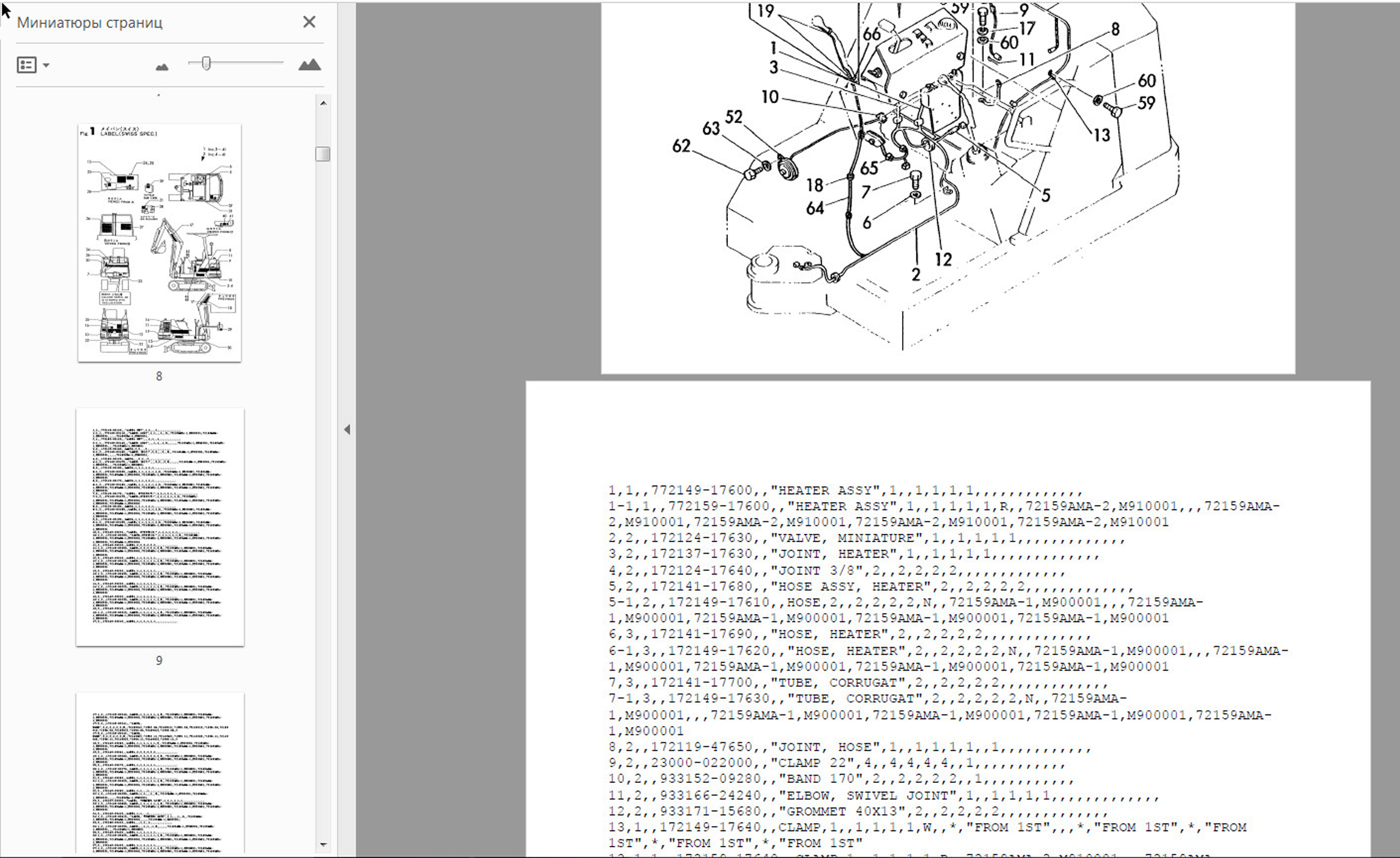Click the thumbnail scrollbar down arrow
This screenshot has width=1400, height=858.
tap(323, 845)
